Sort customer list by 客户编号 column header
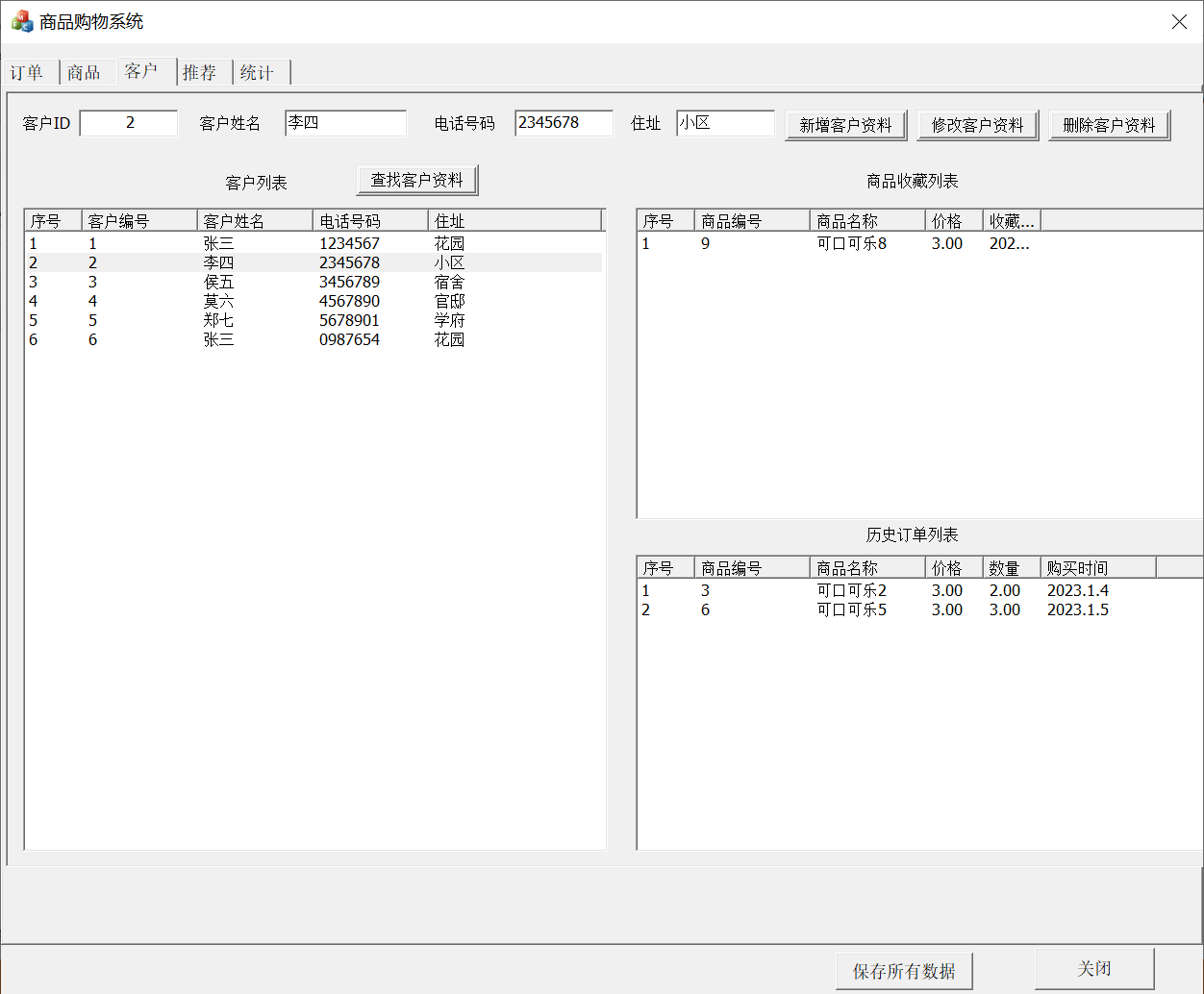1204x994 pixels. (x=139, y=221)
